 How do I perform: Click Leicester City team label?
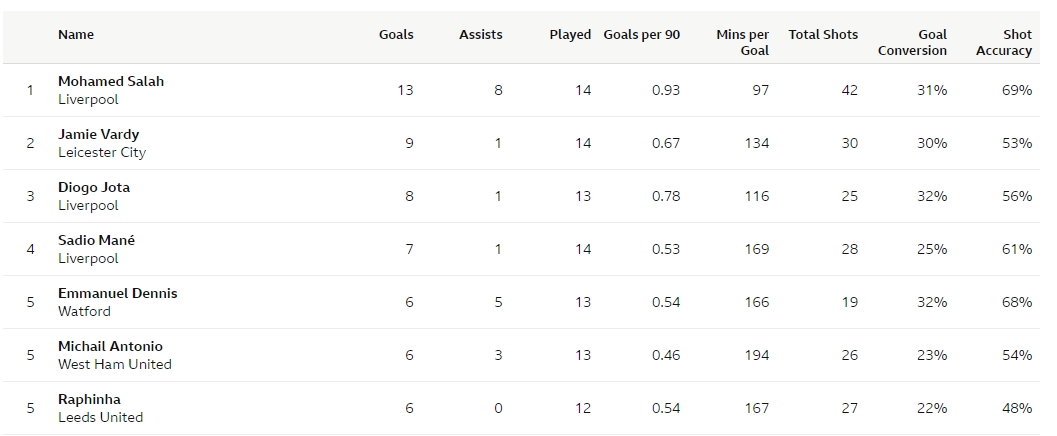[x=102, y=152]
